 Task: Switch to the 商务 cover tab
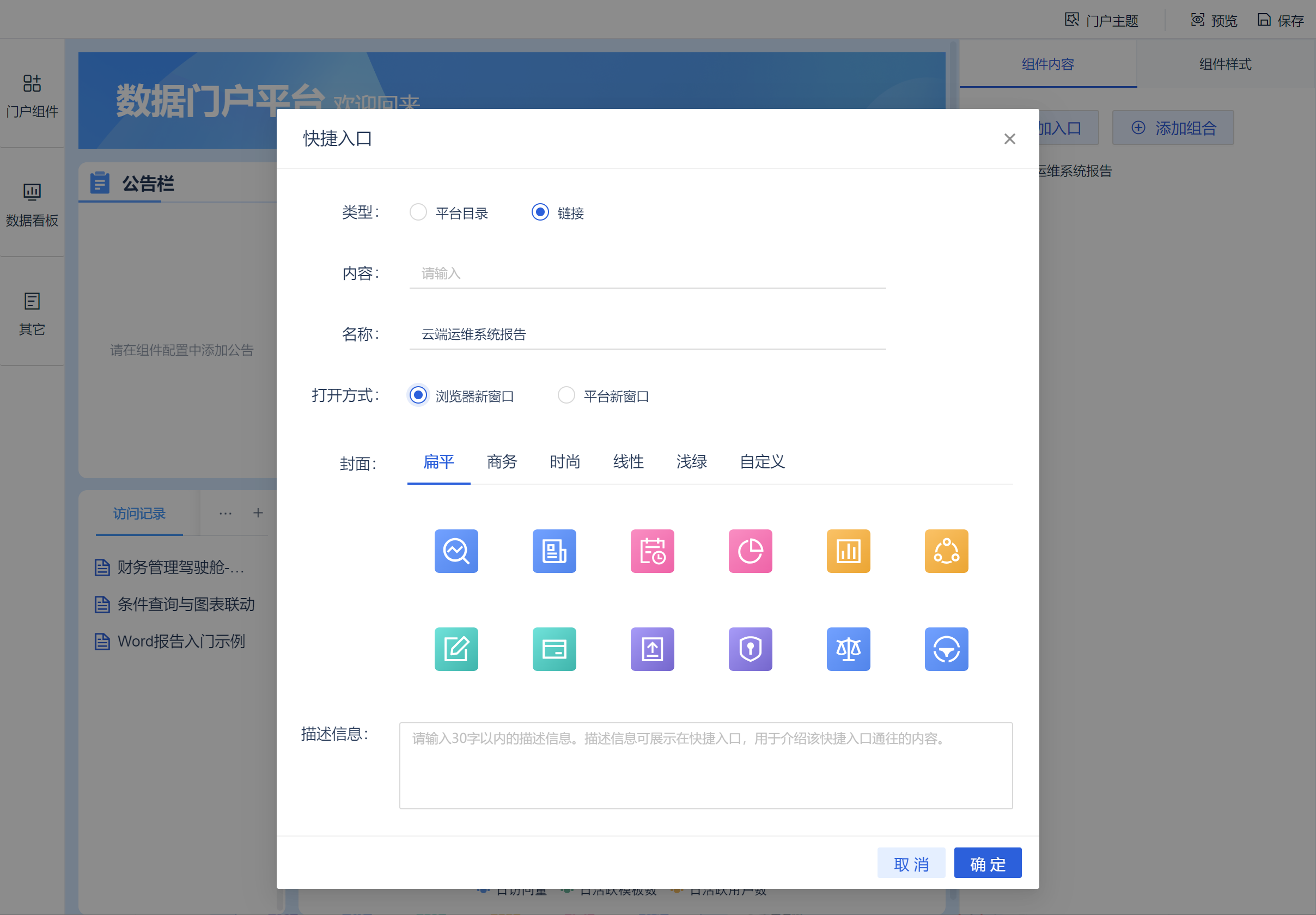502,462
